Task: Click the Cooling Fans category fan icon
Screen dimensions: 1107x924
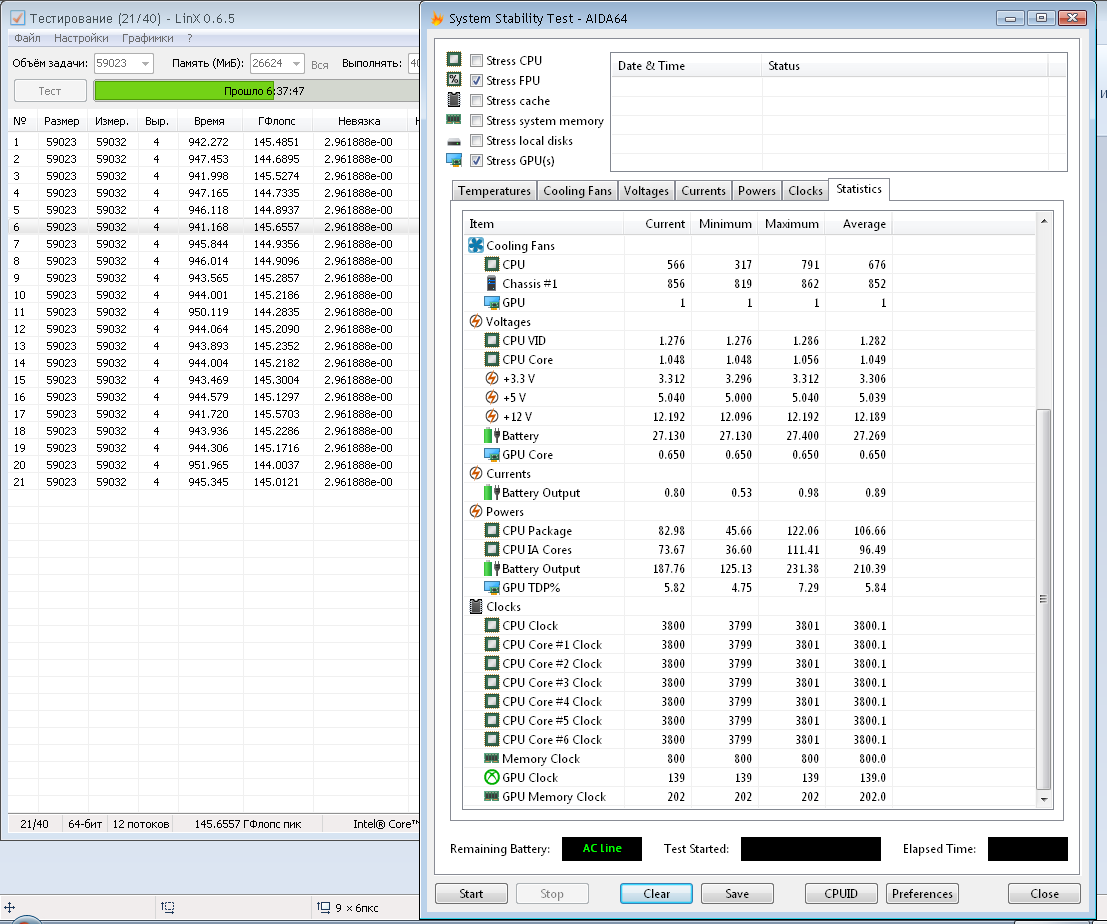Action: (x=476, y=245)
